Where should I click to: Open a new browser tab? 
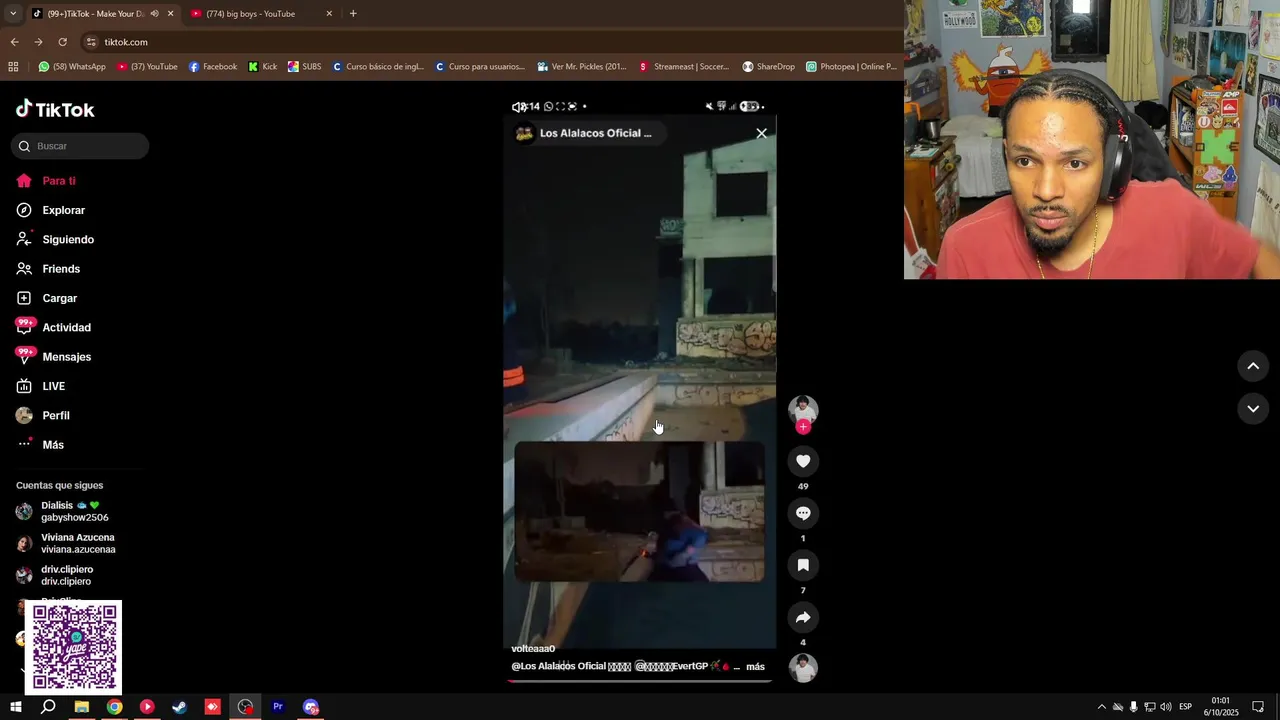click(353, 14)
